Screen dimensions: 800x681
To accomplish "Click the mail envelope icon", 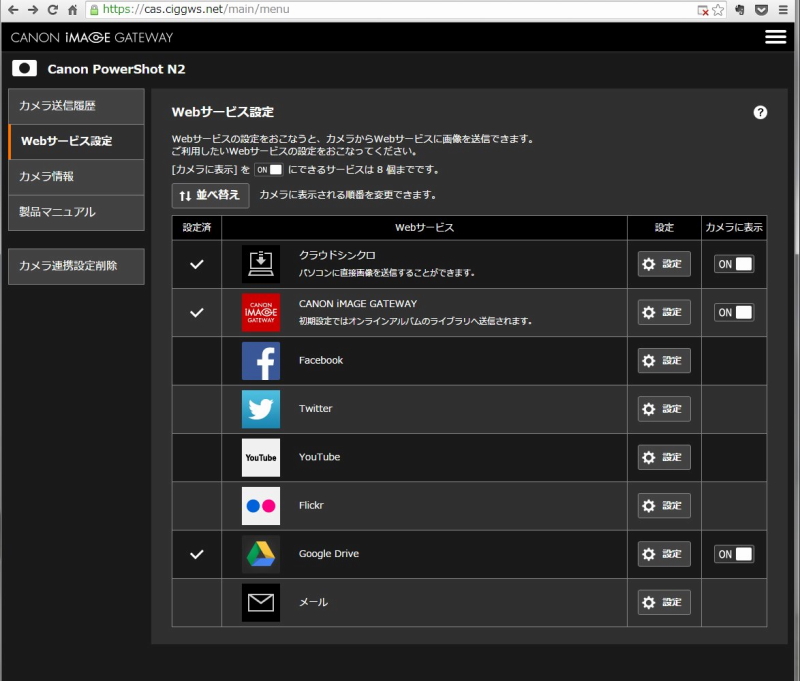I will pos(261,602).
